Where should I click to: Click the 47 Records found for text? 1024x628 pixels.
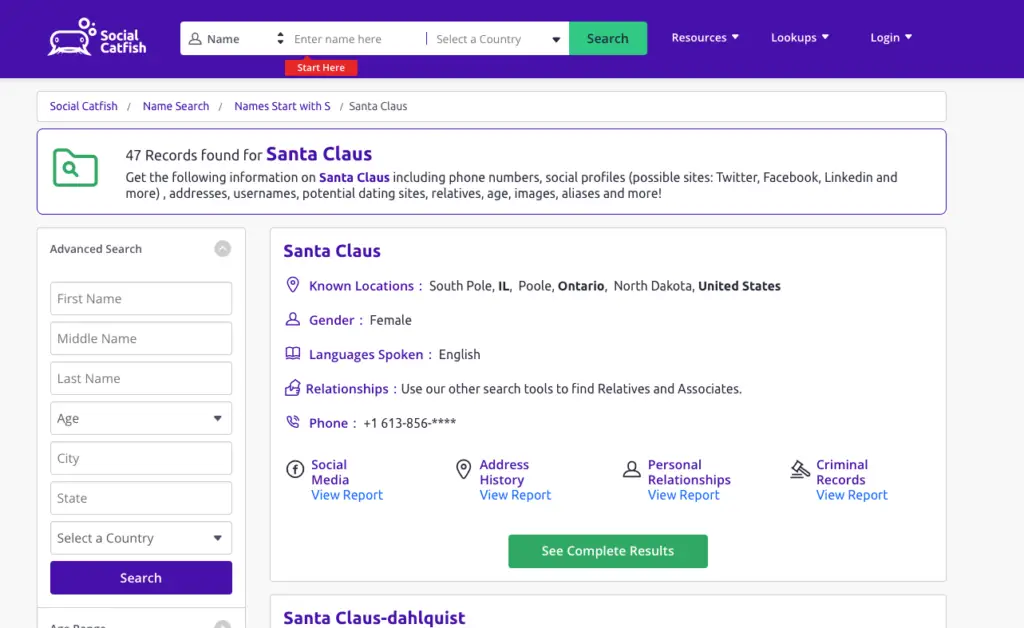click(x=193, y=155)
